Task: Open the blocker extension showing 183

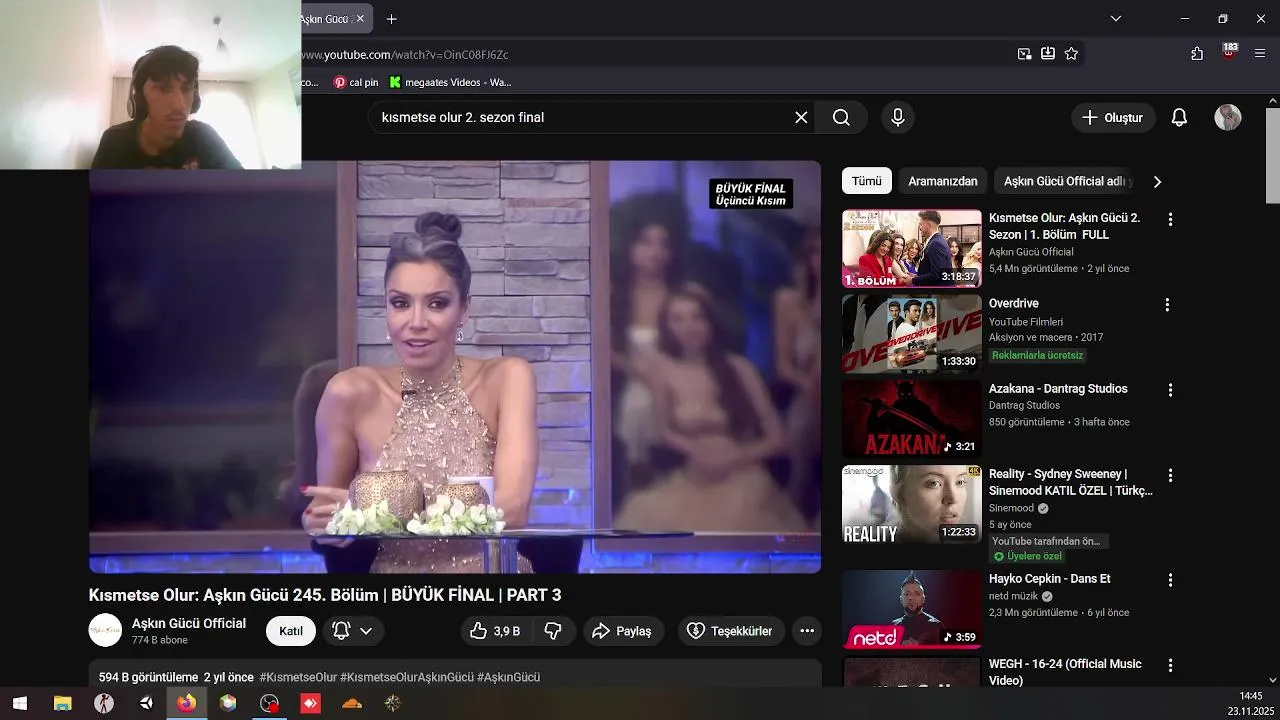Action: 1229,52
